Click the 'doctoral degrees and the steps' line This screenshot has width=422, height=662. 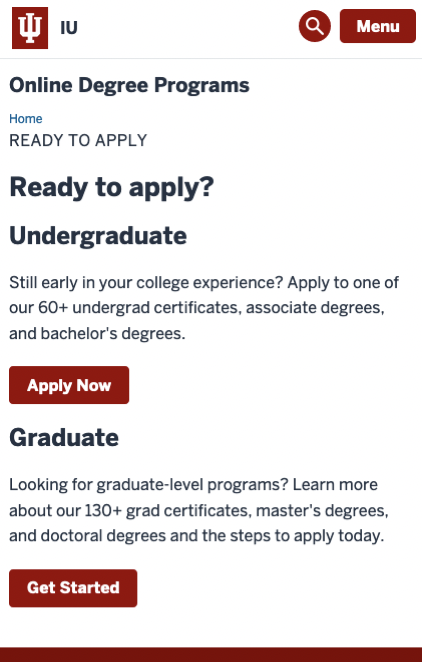click(197, 536)
